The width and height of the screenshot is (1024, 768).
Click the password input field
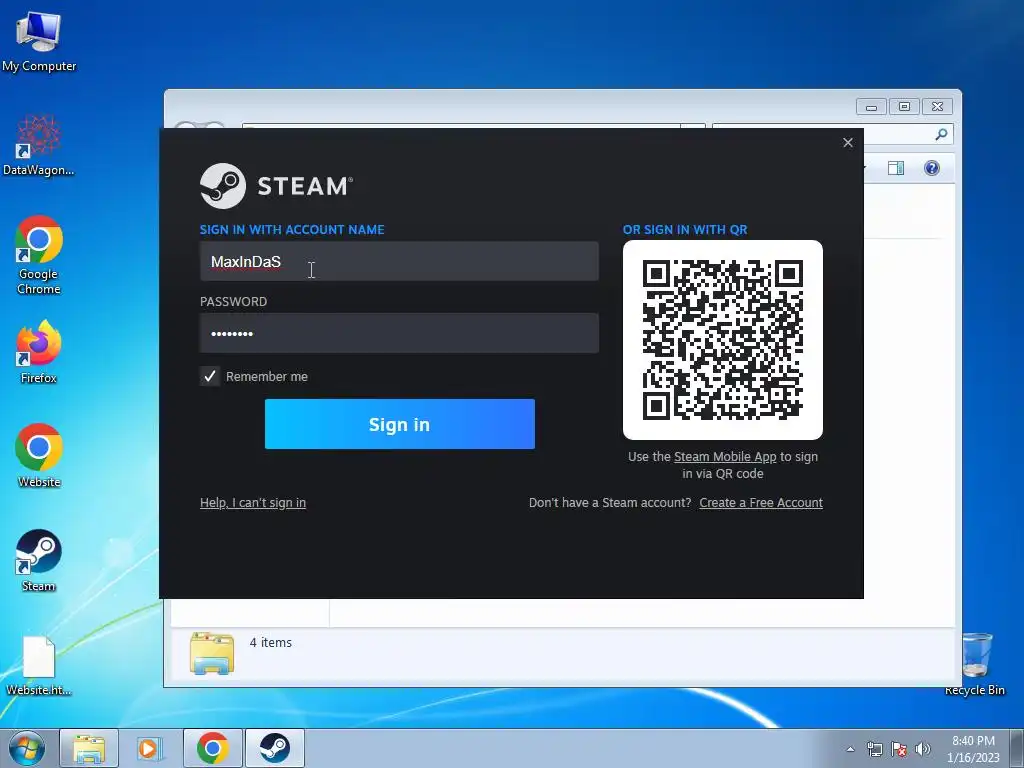(399, 333)
